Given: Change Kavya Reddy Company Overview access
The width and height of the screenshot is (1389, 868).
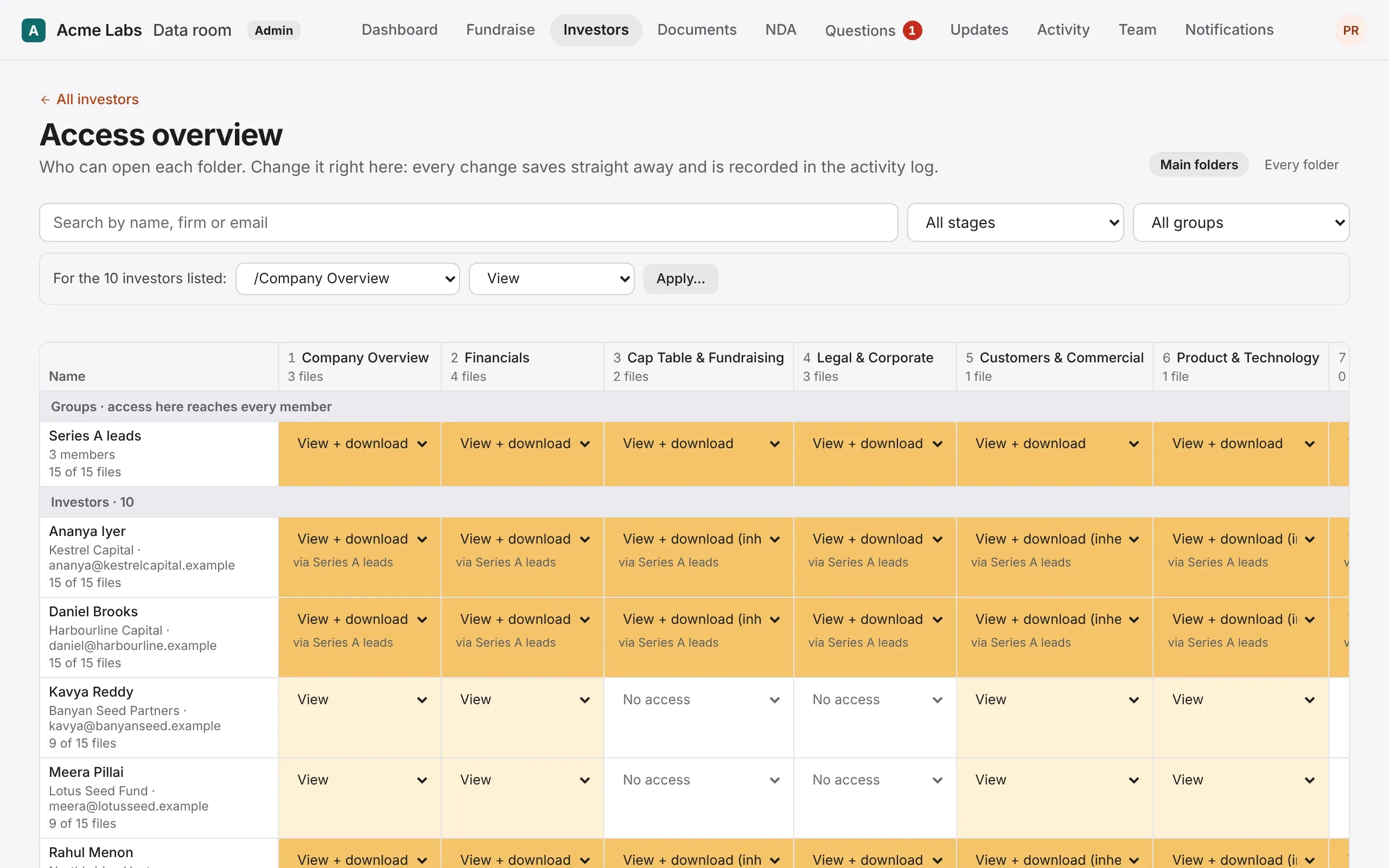Looking at the screenshot, I should tap(361, 700).
